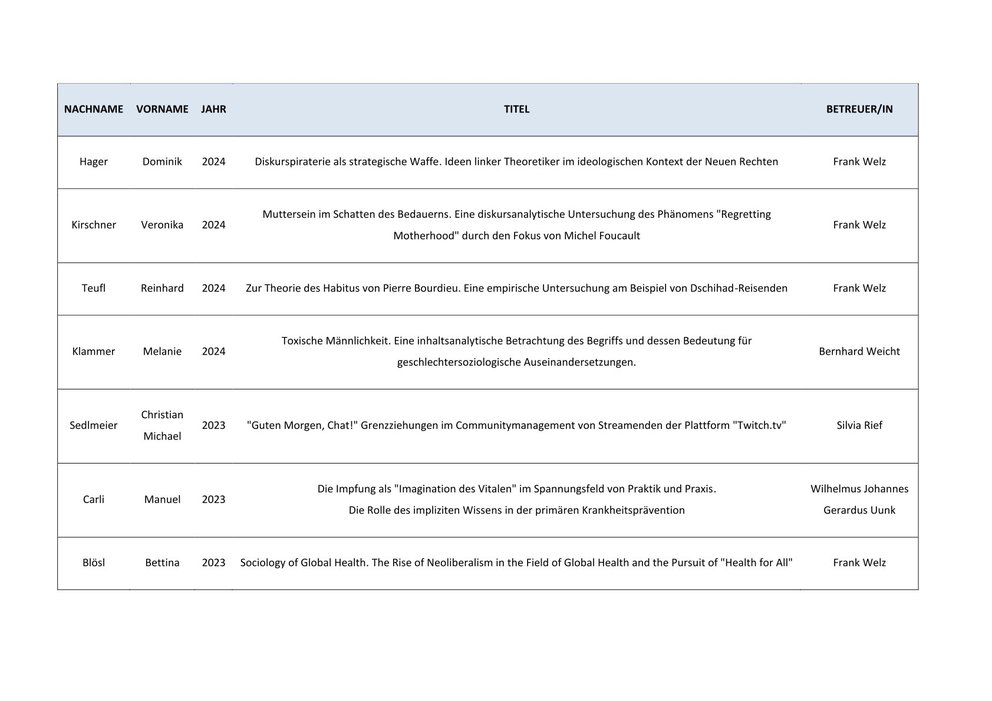Select the title starting with Diskurspiraterie
Image resolution: width=992 pixels, height=701 pixels.
click(x=516, y=162)
